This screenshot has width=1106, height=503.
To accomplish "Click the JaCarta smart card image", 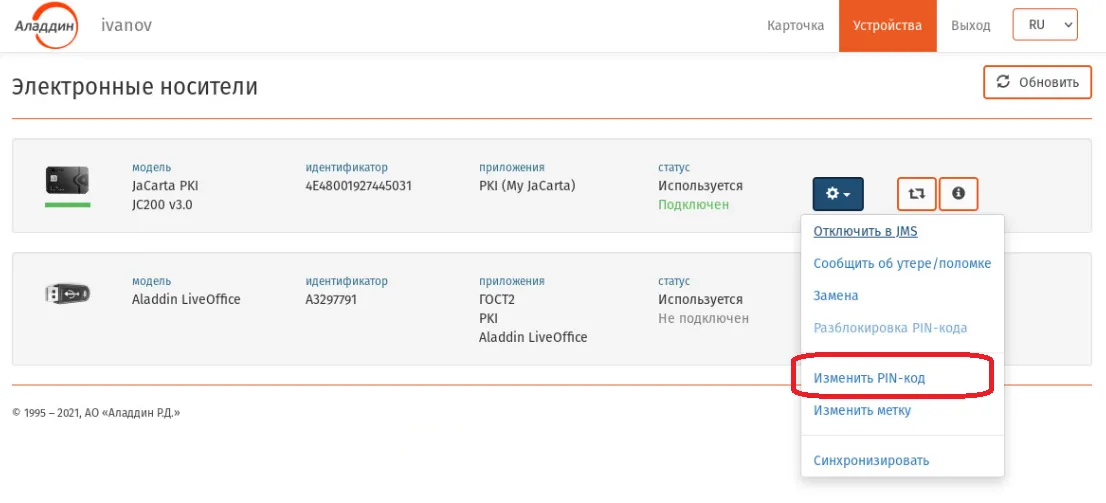I will pos(67,181).
